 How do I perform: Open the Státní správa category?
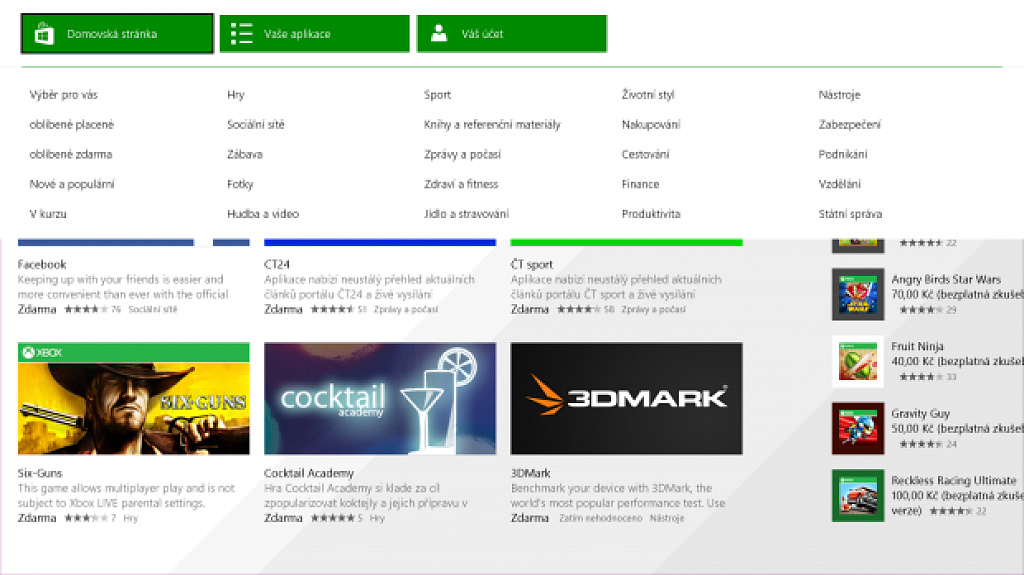(x=850, y=214)
